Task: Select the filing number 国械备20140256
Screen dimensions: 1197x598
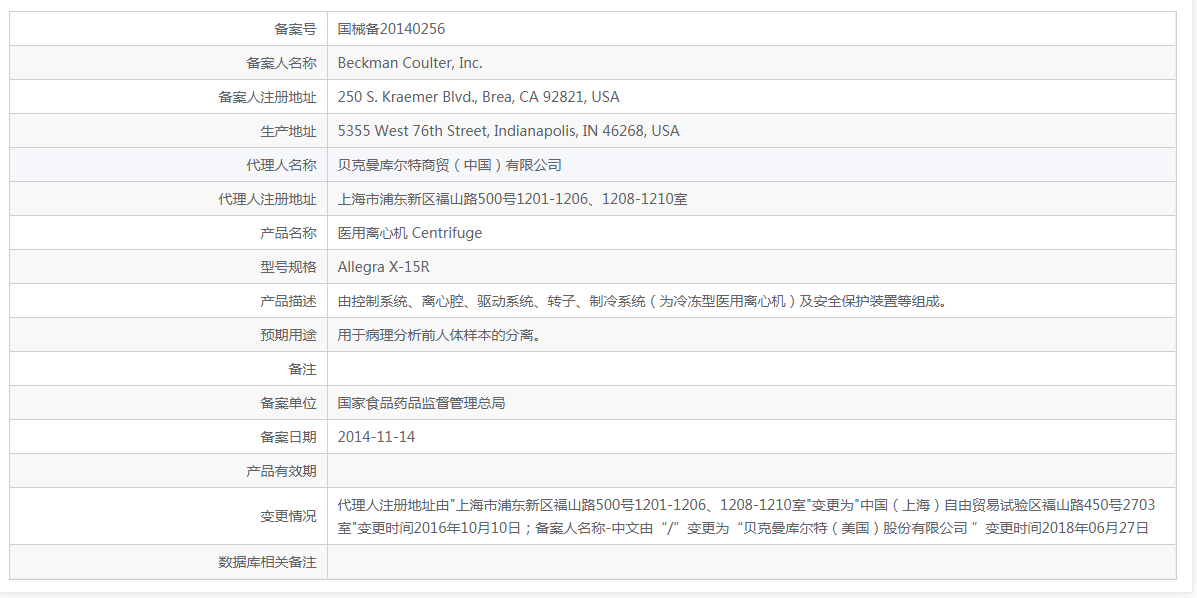Action: [x=391, y=29]
